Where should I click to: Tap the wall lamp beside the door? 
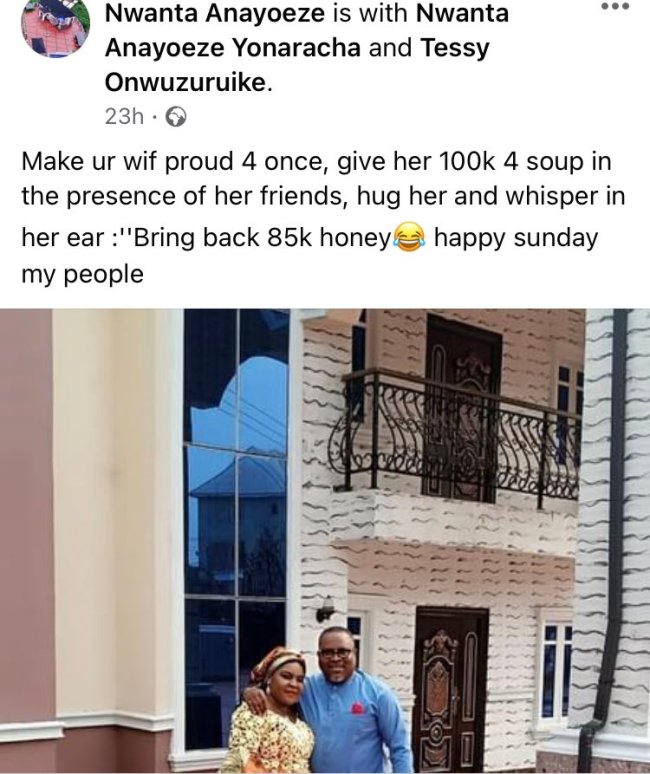[325, 610]
